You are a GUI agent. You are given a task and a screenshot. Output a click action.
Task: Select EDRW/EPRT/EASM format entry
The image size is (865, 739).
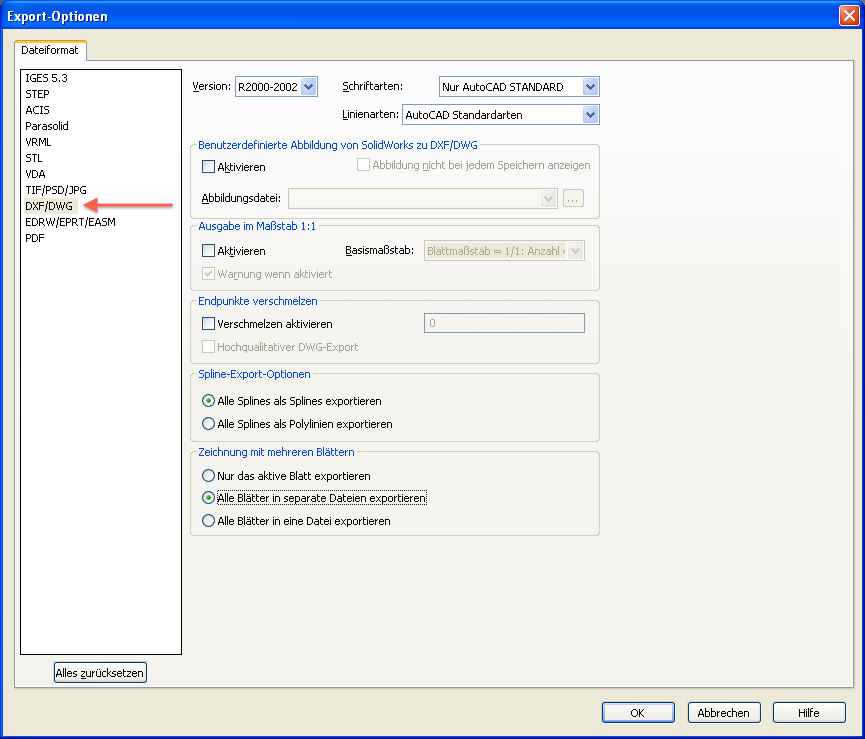70,222
